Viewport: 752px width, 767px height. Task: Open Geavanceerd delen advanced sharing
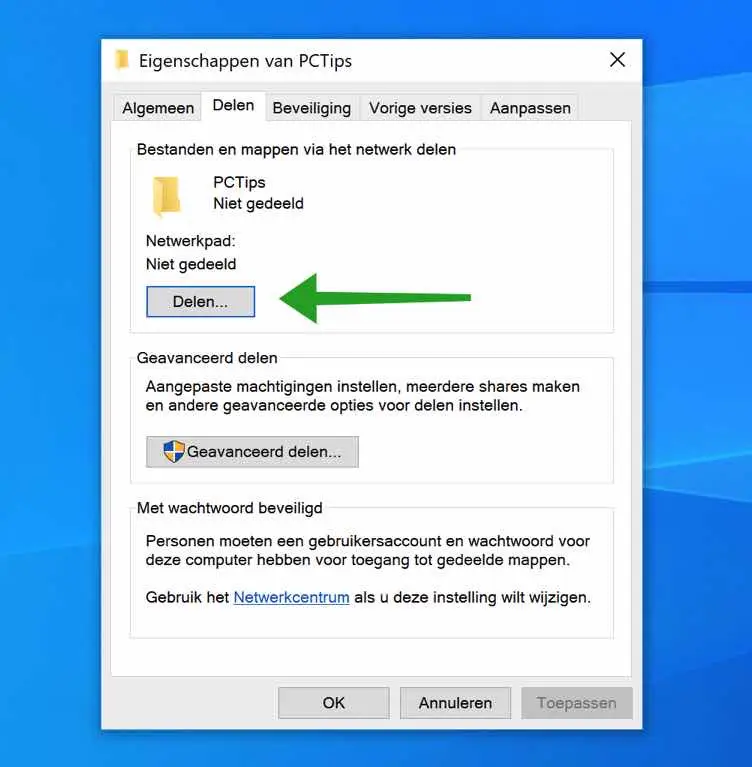click(x=252, y=451)
